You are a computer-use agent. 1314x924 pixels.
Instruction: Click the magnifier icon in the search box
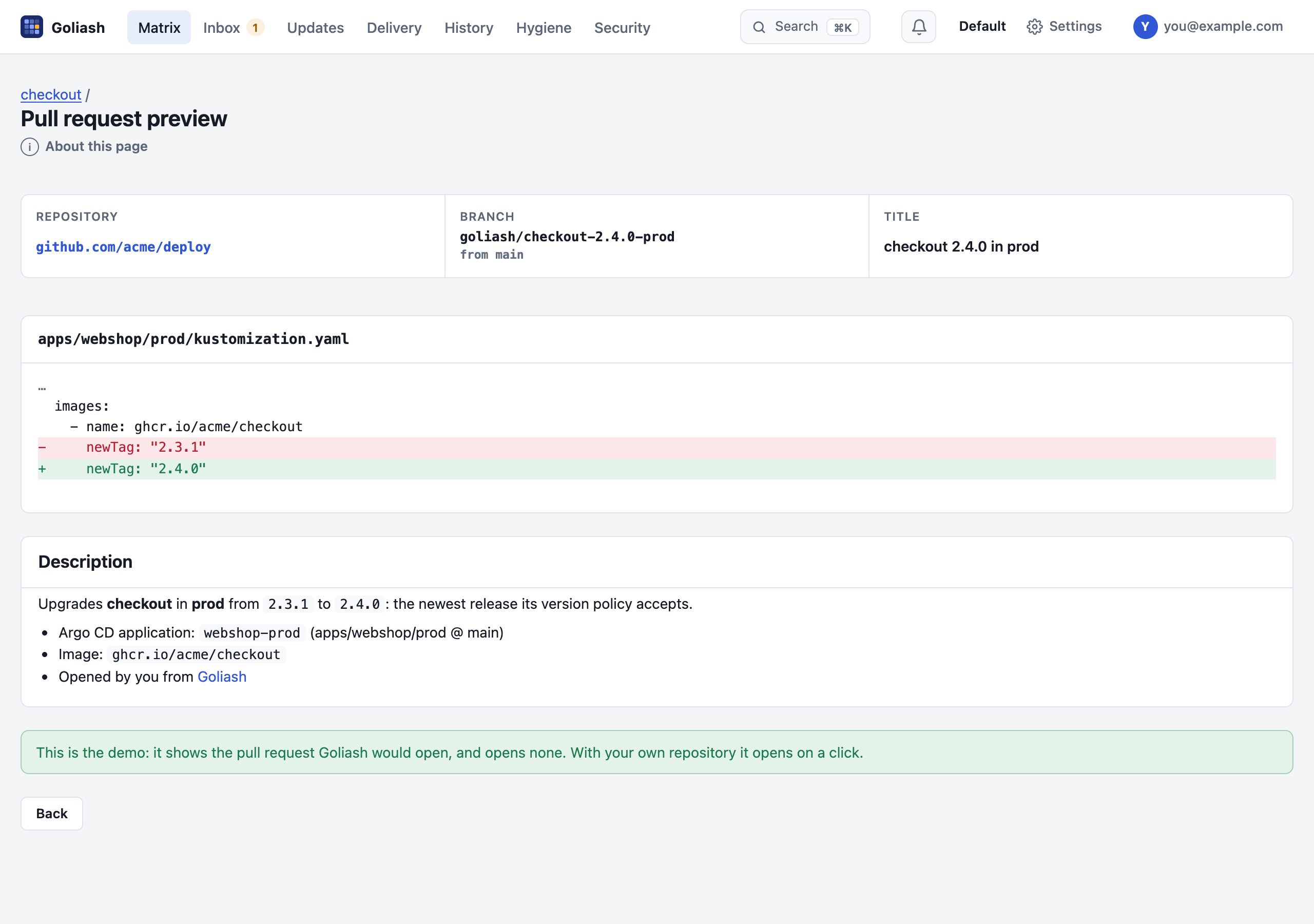[759, 27]
